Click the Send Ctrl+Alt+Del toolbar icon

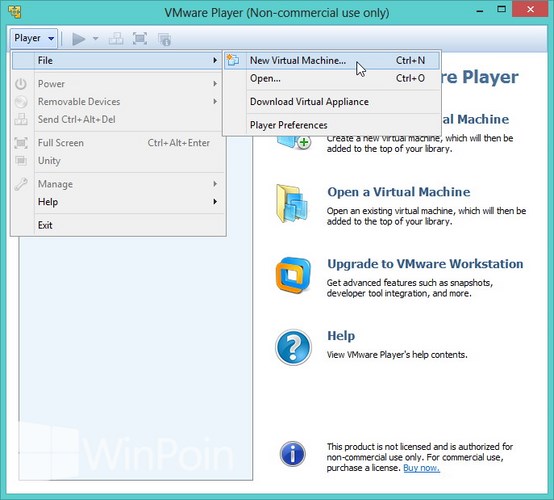[116, 39]
